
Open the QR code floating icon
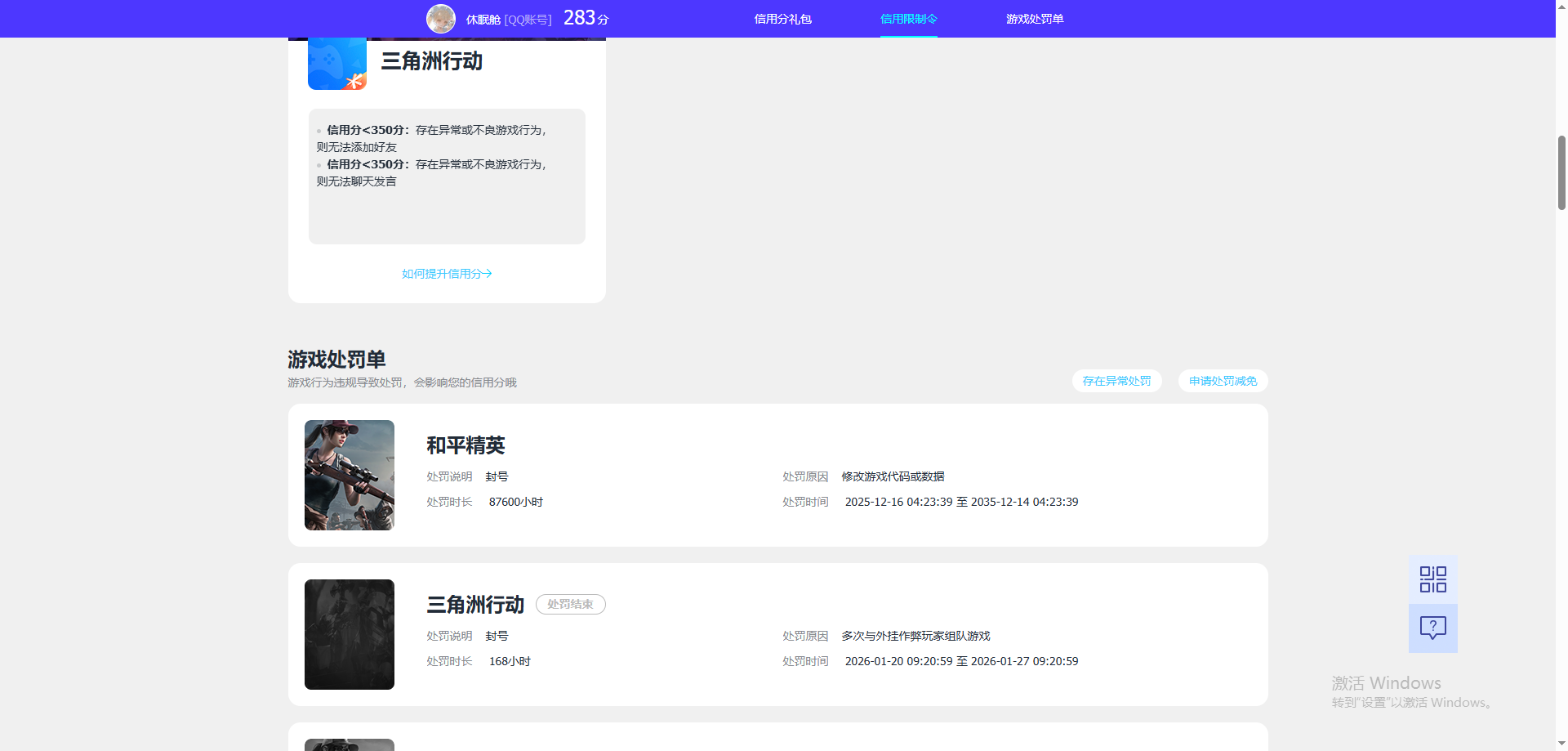tap(1432, 579)
